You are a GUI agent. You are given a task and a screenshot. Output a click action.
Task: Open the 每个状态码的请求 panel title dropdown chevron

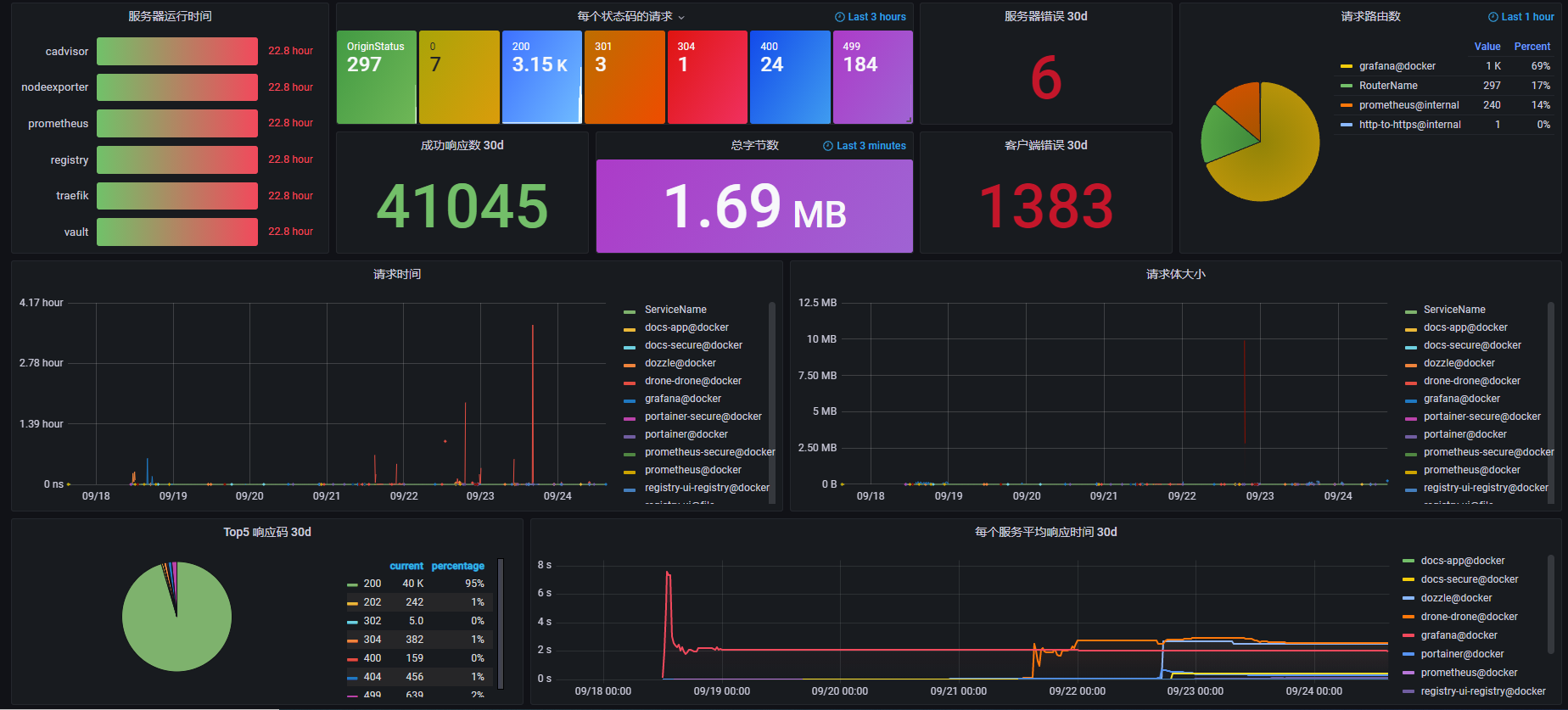(681, 18)
